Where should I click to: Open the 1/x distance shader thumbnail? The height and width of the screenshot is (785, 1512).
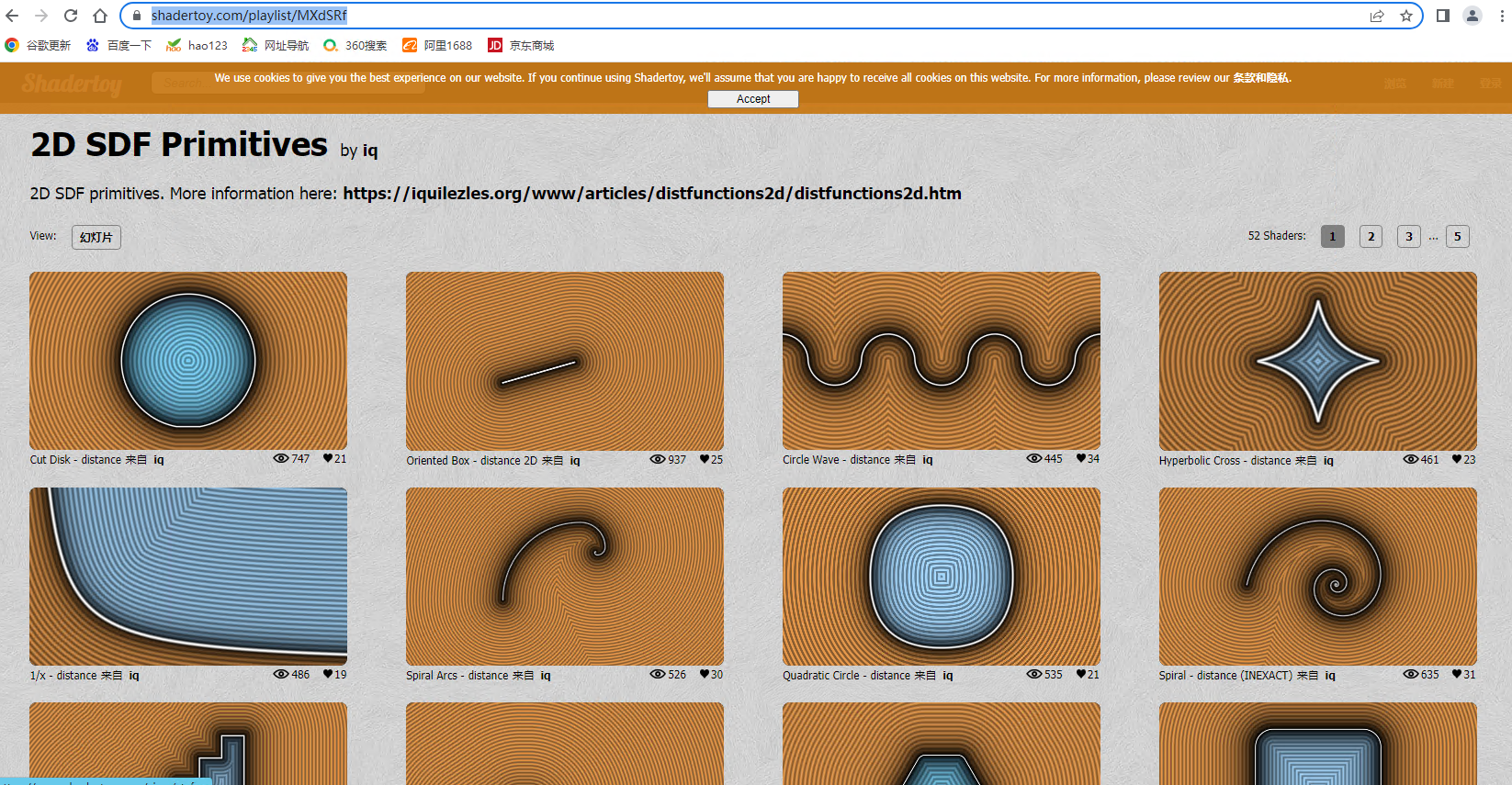tap(188, 577)
